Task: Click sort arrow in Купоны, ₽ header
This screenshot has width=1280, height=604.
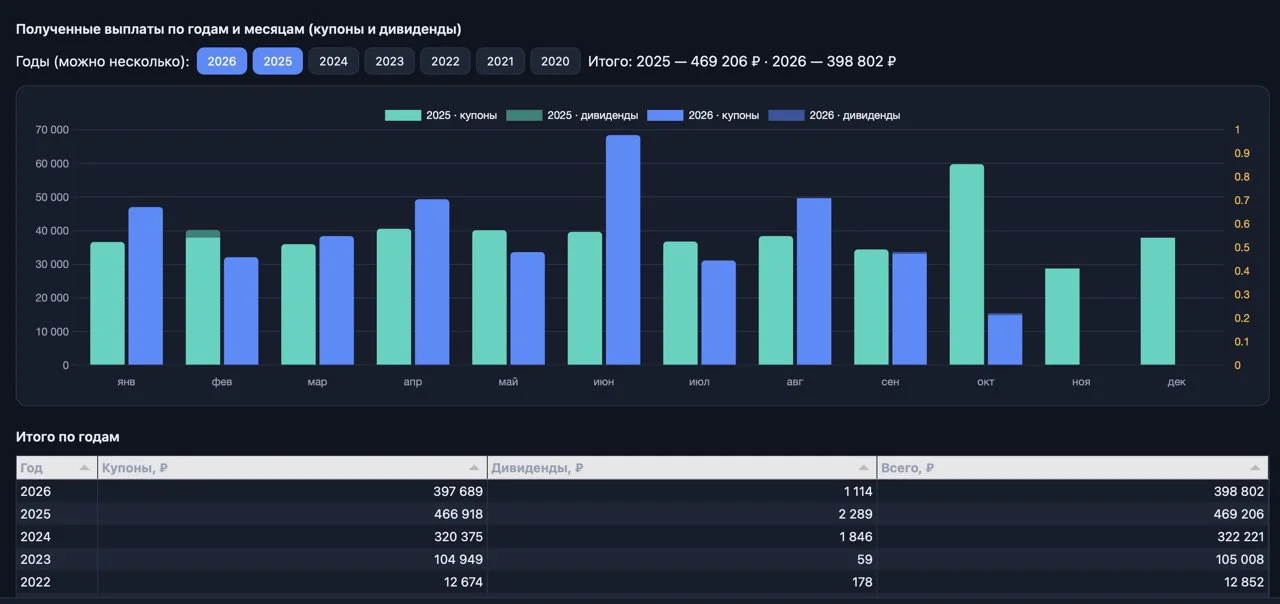Action: tap(474, 468)
